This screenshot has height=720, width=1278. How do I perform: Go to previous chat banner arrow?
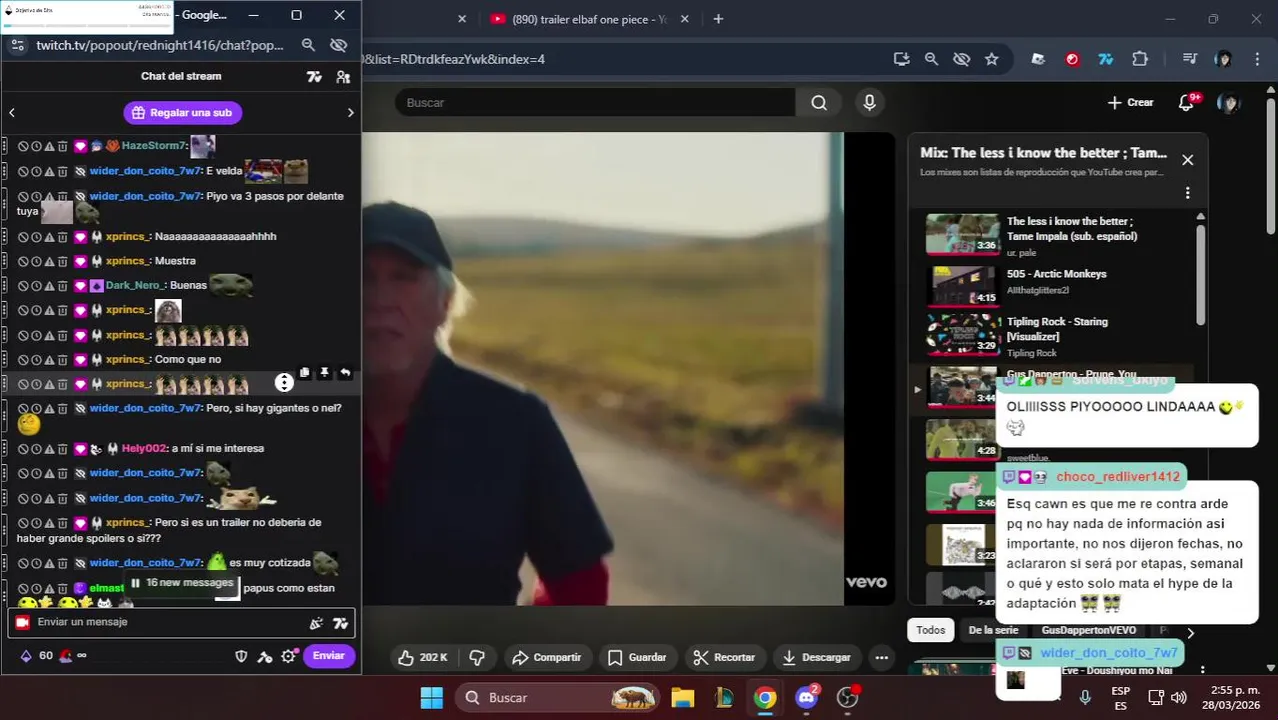(12, 113)
